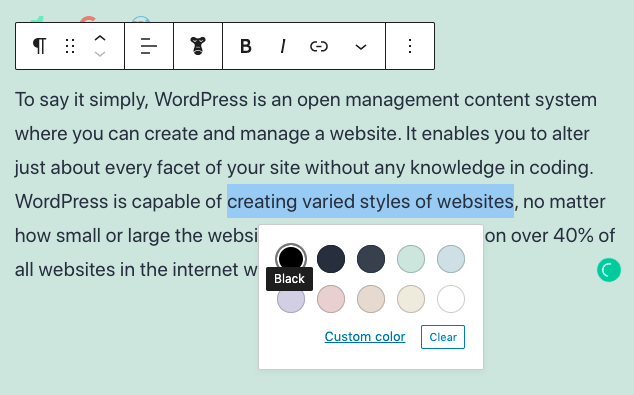
Task: Insert a link with the link icon
Action: click(319, 46)
